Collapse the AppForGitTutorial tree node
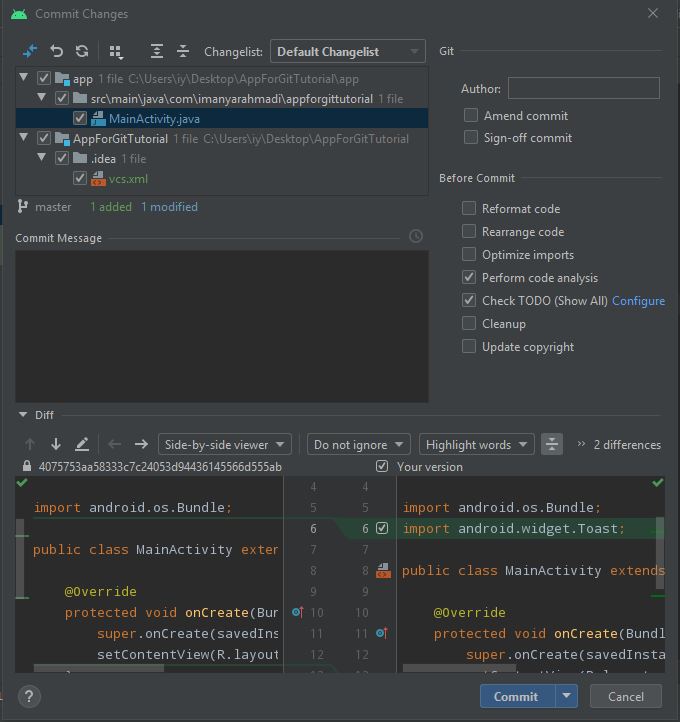Viewport: 680px width, 722px height. click(x=23, y=137)
